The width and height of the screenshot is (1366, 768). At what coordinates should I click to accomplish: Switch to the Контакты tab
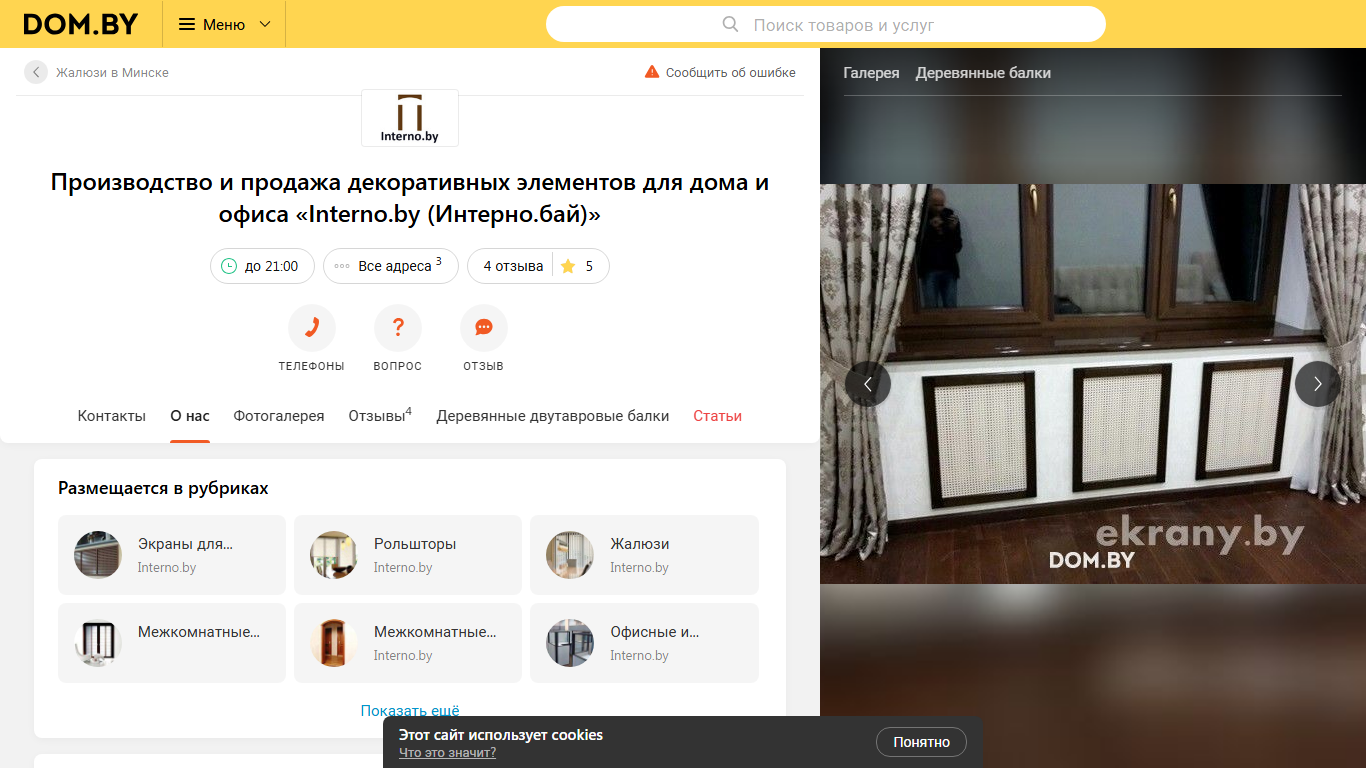point(112,416)
